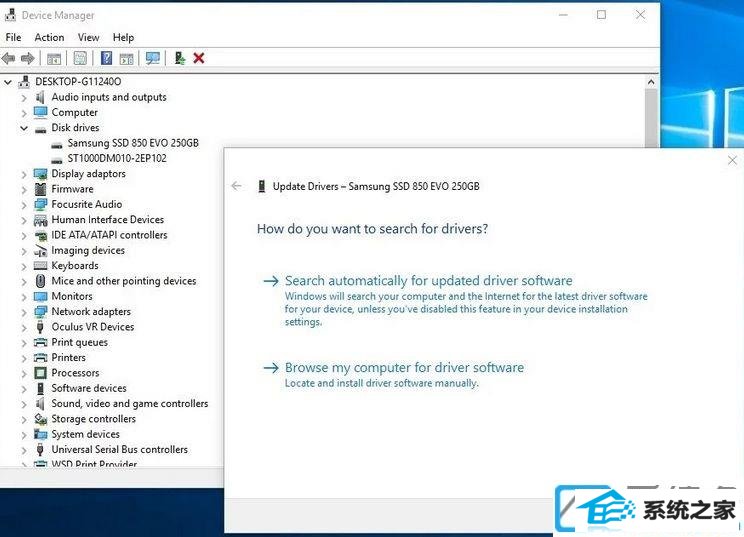
Task: Expand the IDE ATA/ATAPI controllers node
Action: [24, 235]
